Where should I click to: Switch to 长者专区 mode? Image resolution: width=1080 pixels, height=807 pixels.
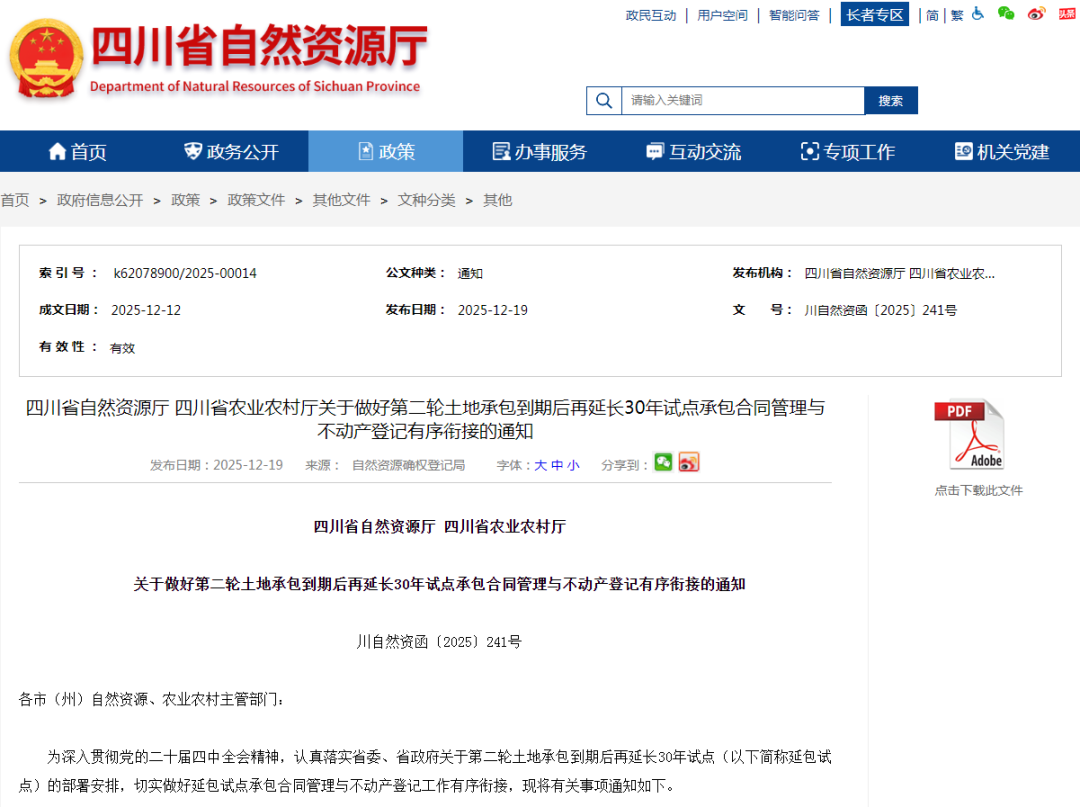(x=875, y=14)
